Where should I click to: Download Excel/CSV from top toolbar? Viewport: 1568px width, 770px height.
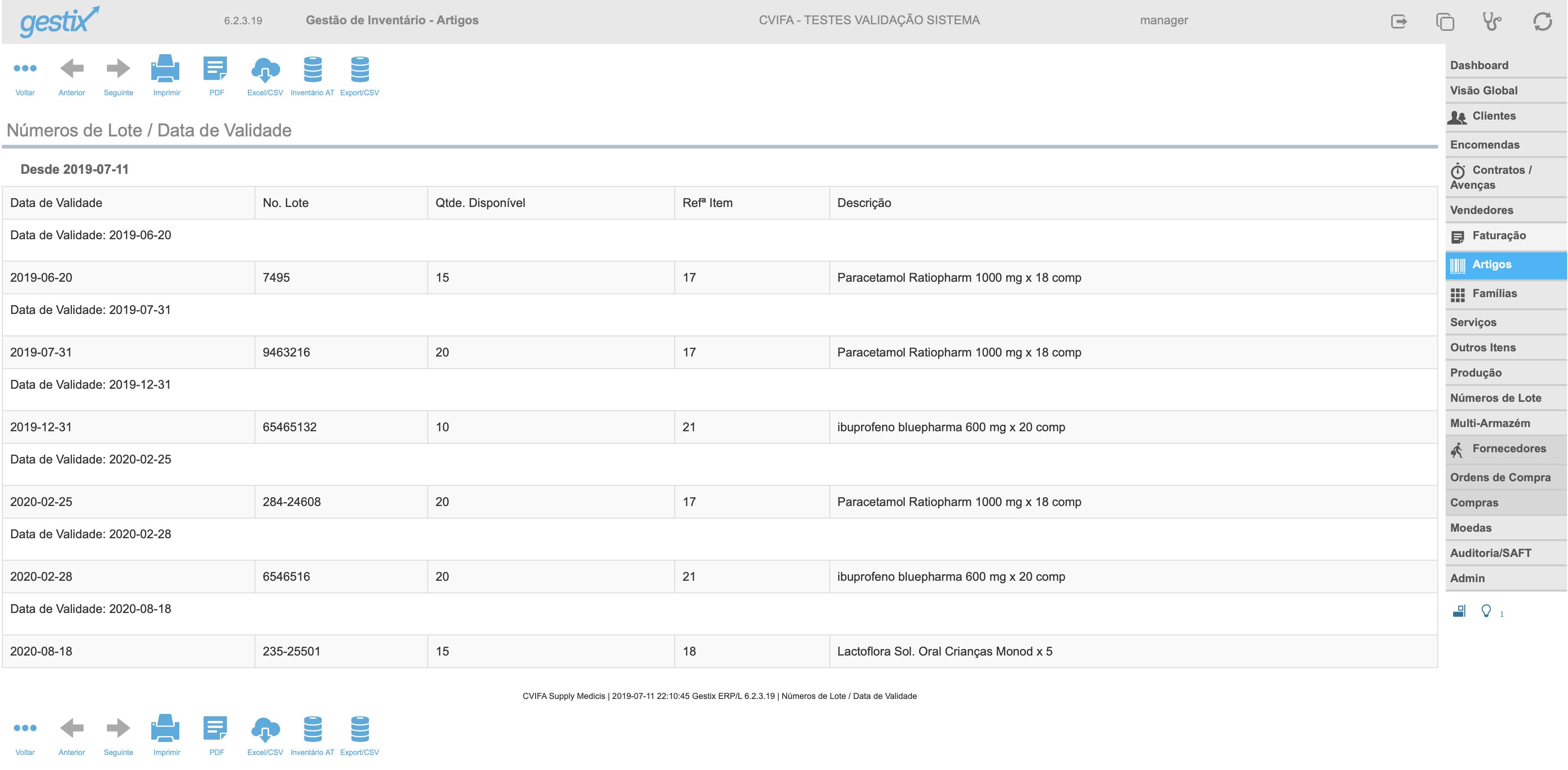tap(265, 70)
